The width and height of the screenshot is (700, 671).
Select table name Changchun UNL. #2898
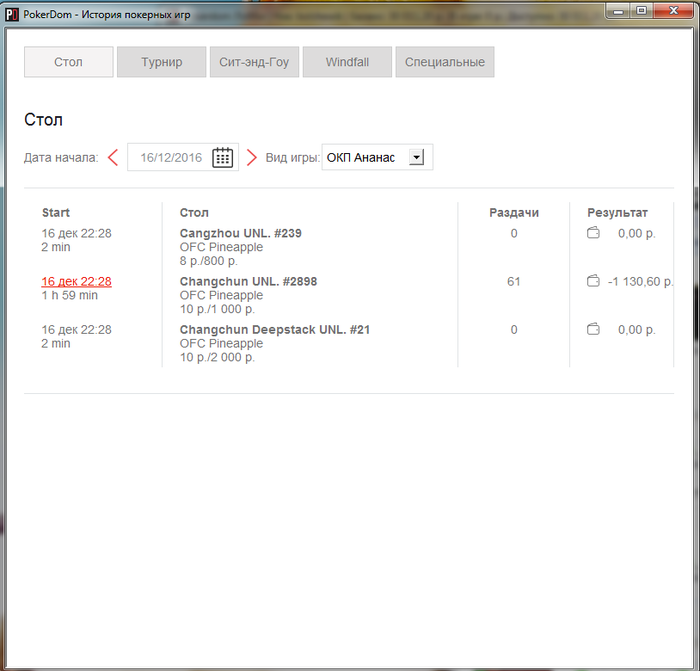pos(248,281)
